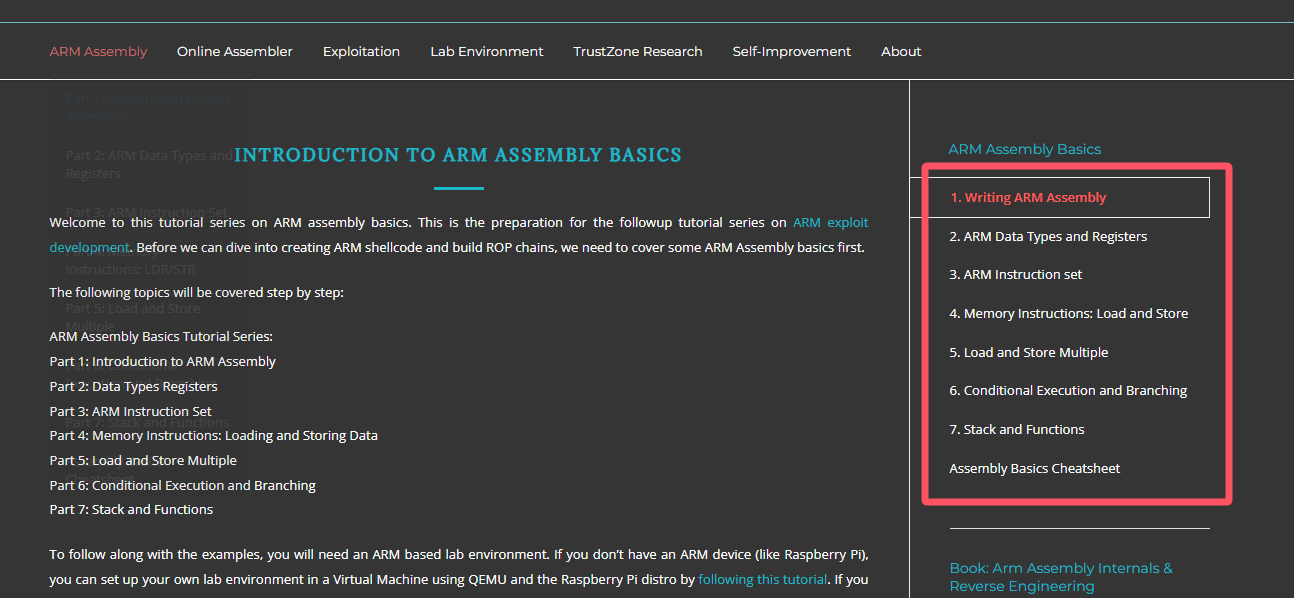Open sidebar '5. Load and Store Multiple'
The width and height of the screenshot is (1294, 598).
pyautogui.click(x=1029, y=352)
